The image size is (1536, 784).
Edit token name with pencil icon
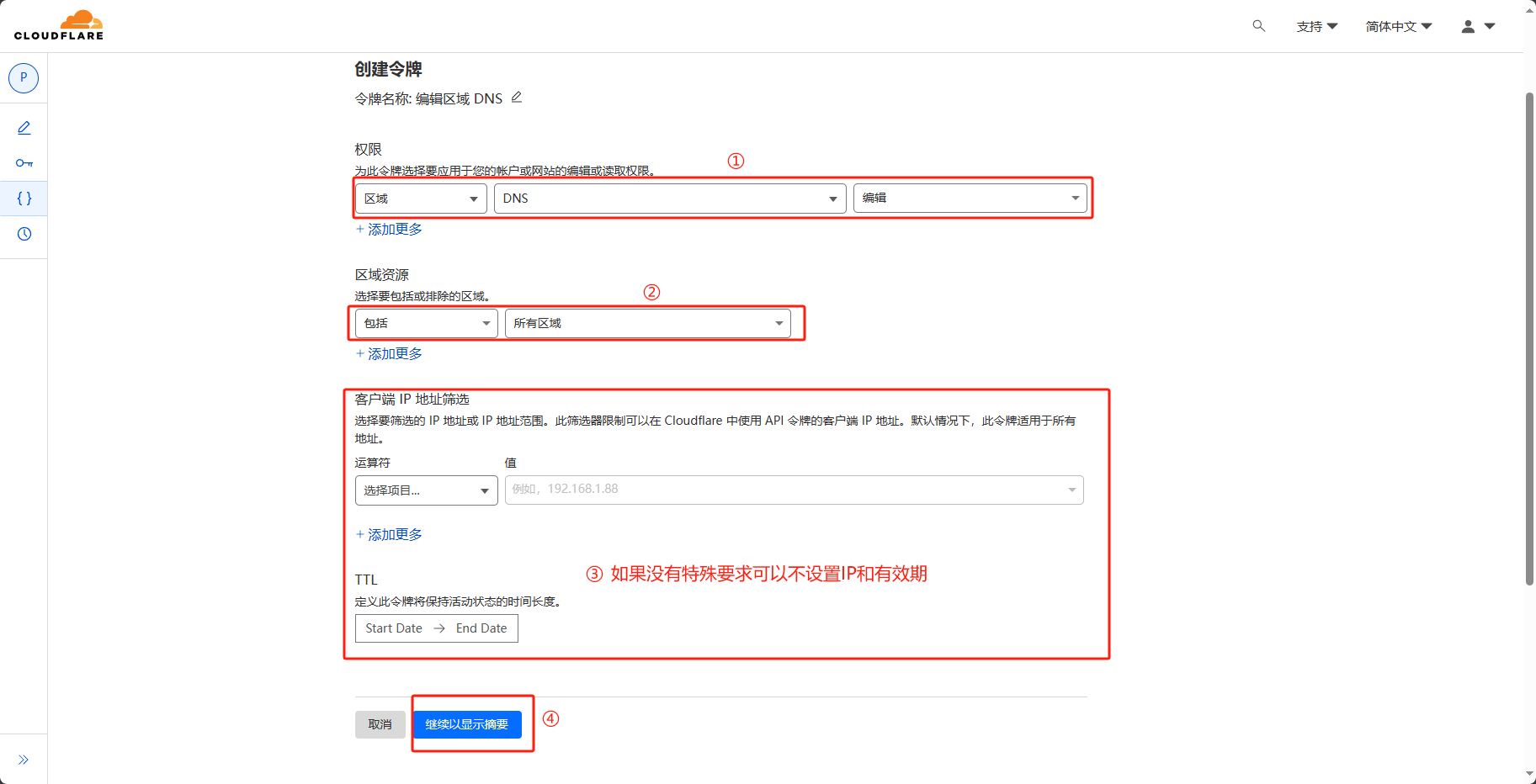517,98
